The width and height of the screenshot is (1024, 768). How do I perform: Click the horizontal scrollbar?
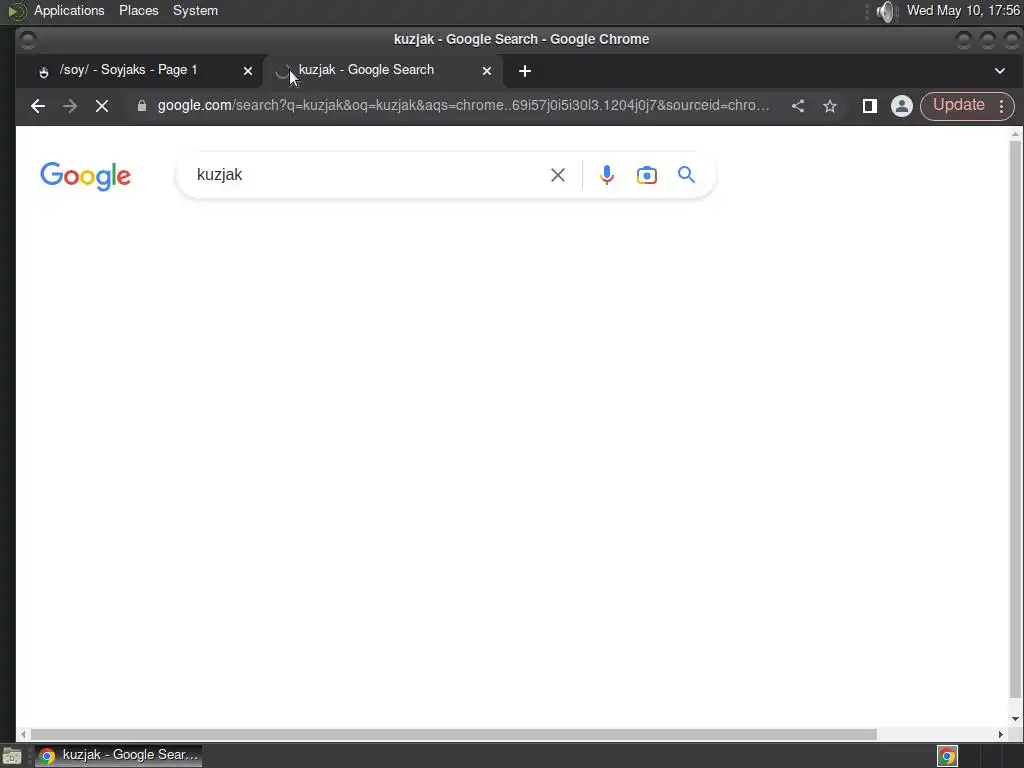click(453, 735)
